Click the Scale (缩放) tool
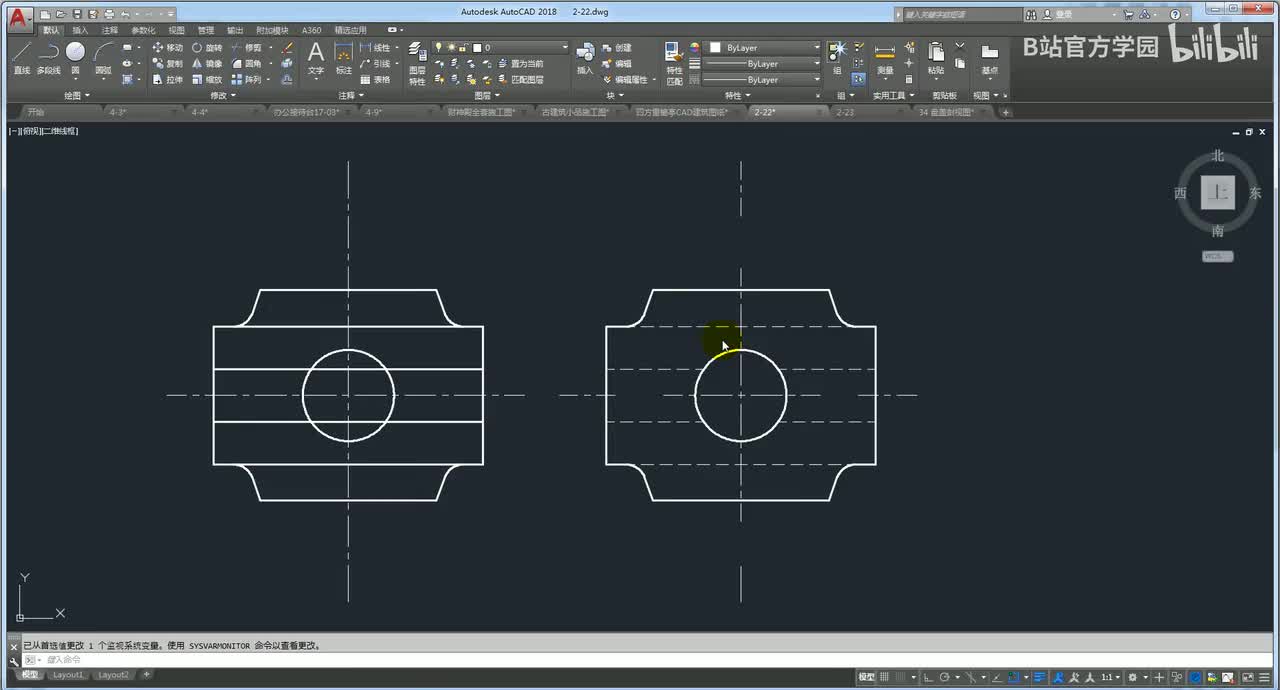Viewport: 1280px width, 690px height. click(x=207, y=80)
